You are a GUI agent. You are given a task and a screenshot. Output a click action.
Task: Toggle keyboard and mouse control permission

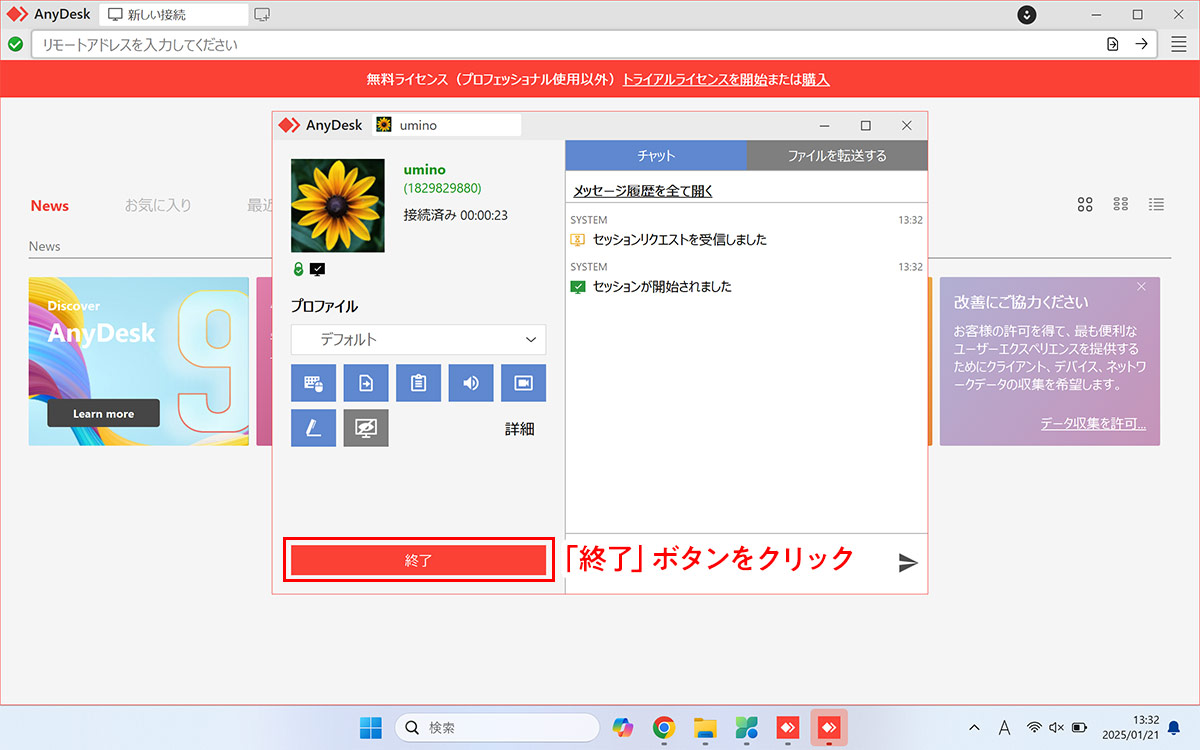click(x=313, y=383)
